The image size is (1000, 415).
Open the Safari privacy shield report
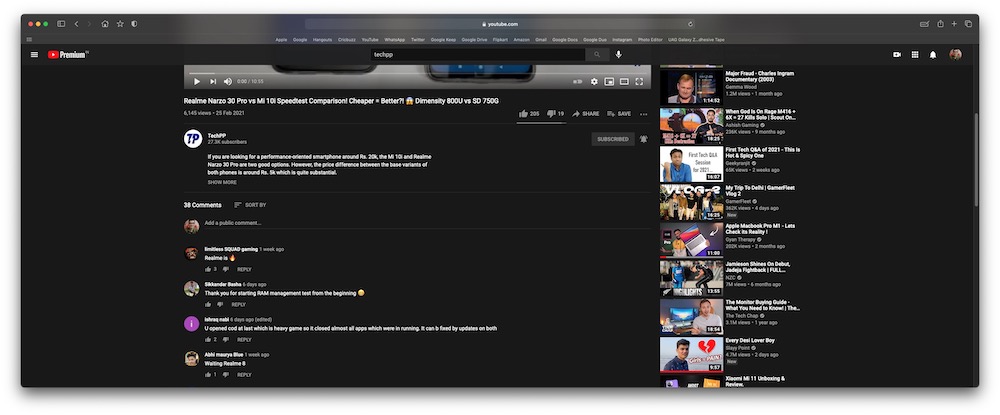click(x=134, y=24)
